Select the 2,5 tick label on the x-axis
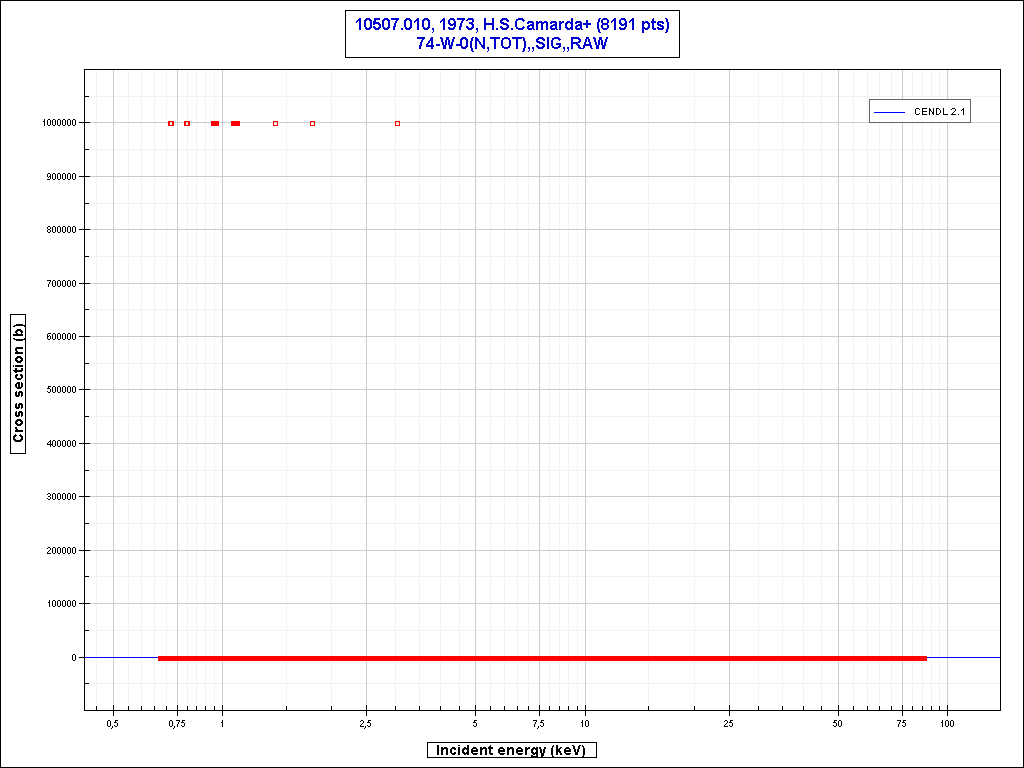The height and width of the screenshot is (768, 1024). [x=366, y=722]
